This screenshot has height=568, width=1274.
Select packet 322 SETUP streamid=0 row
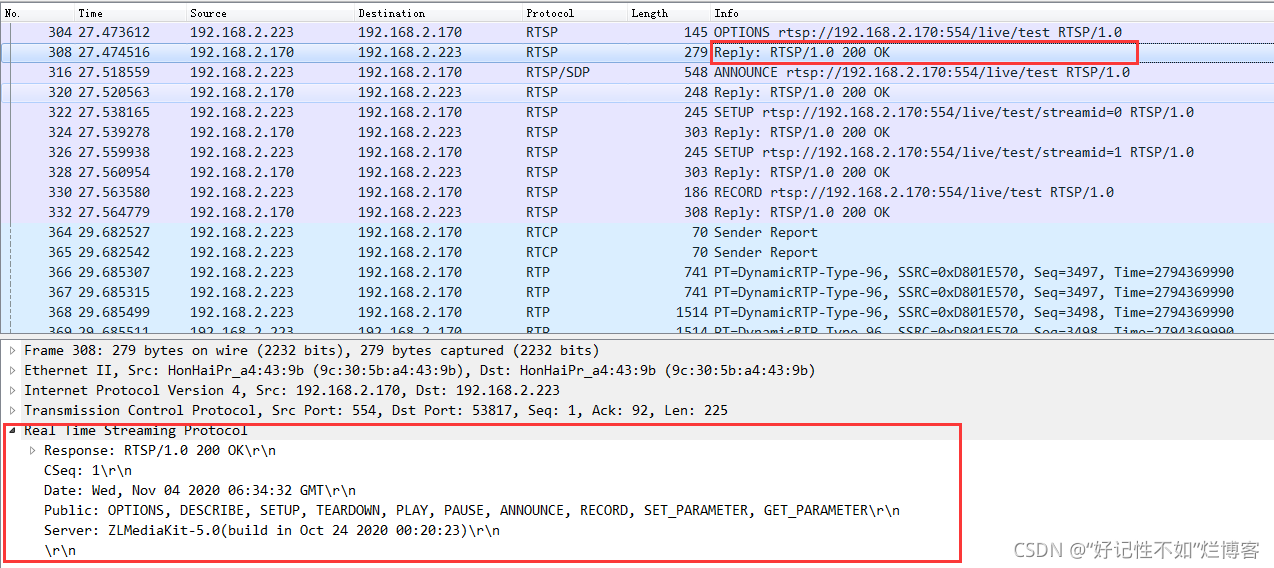[637, 112]
